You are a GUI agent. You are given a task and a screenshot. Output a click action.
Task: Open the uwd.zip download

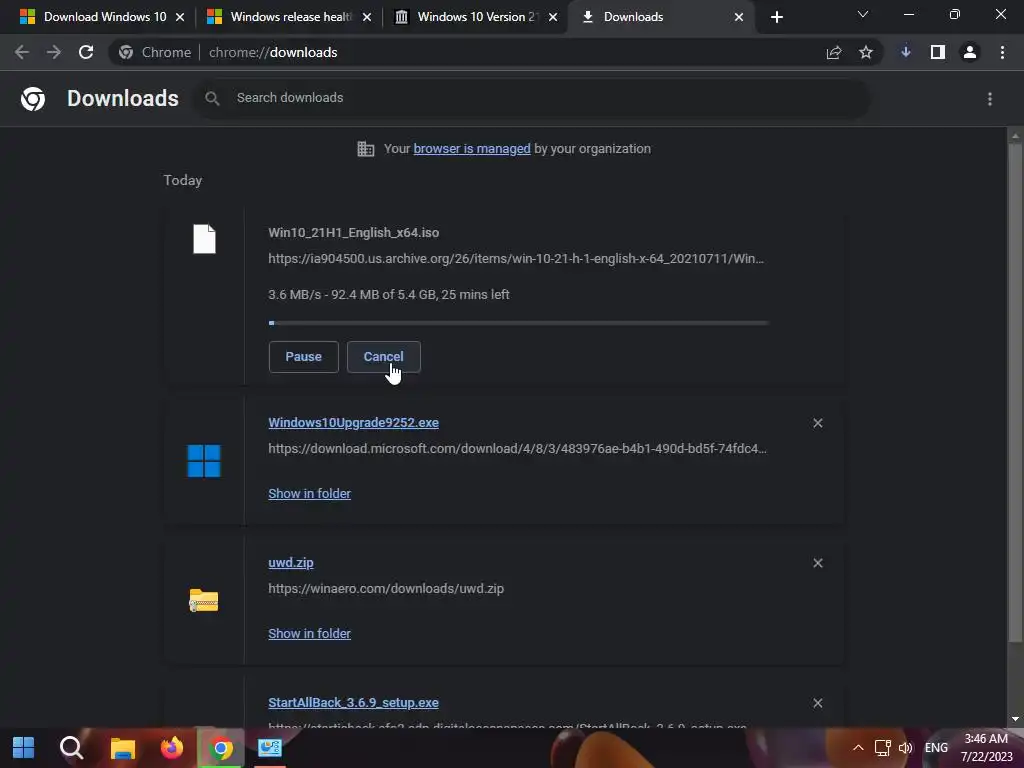click(x=291, y=562)
